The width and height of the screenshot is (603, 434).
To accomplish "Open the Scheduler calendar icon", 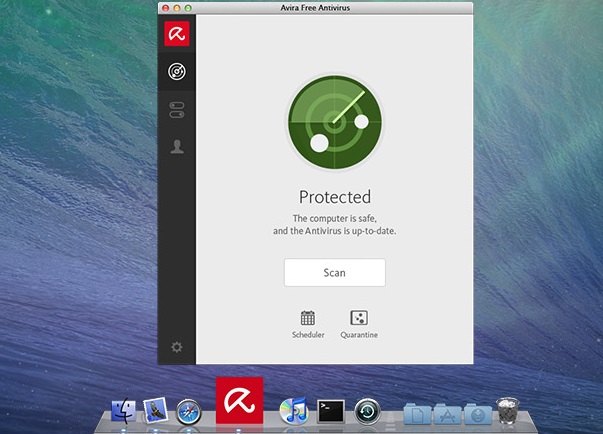I will [x=308, y=319].
